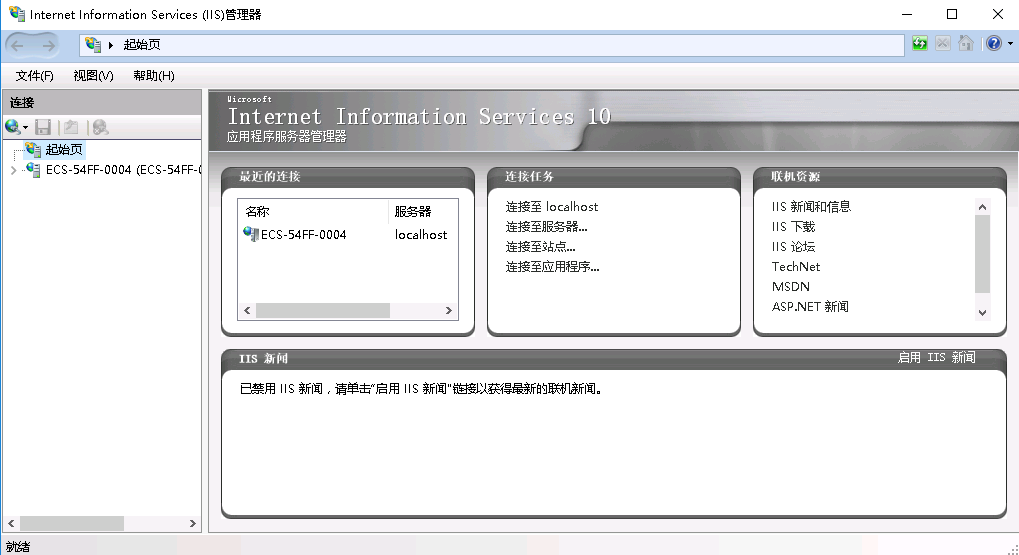Image resolution: width=1019 pixels, height=555 pixels.
Task: Open TechNet link
Action: pos(795,267)
